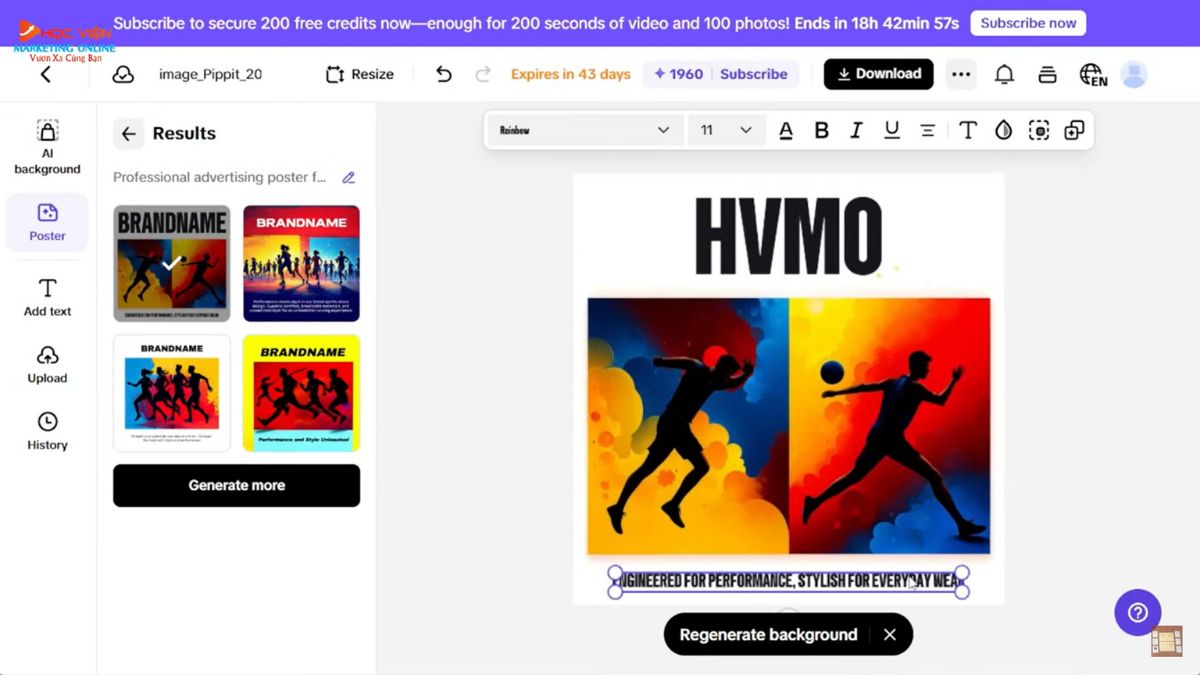Click the Subscribe now banner button

pos(1028,23)
